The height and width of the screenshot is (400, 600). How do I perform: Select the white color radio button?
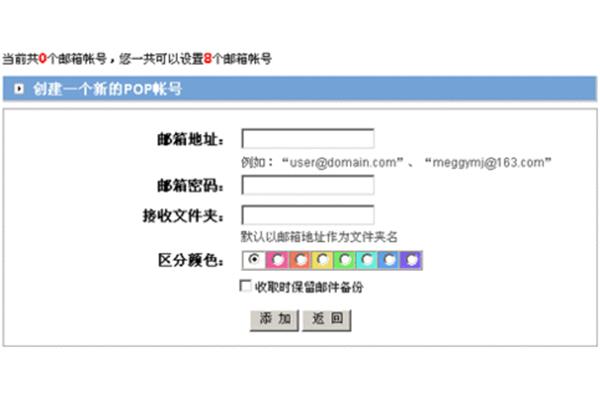click(x=253, y=260)
